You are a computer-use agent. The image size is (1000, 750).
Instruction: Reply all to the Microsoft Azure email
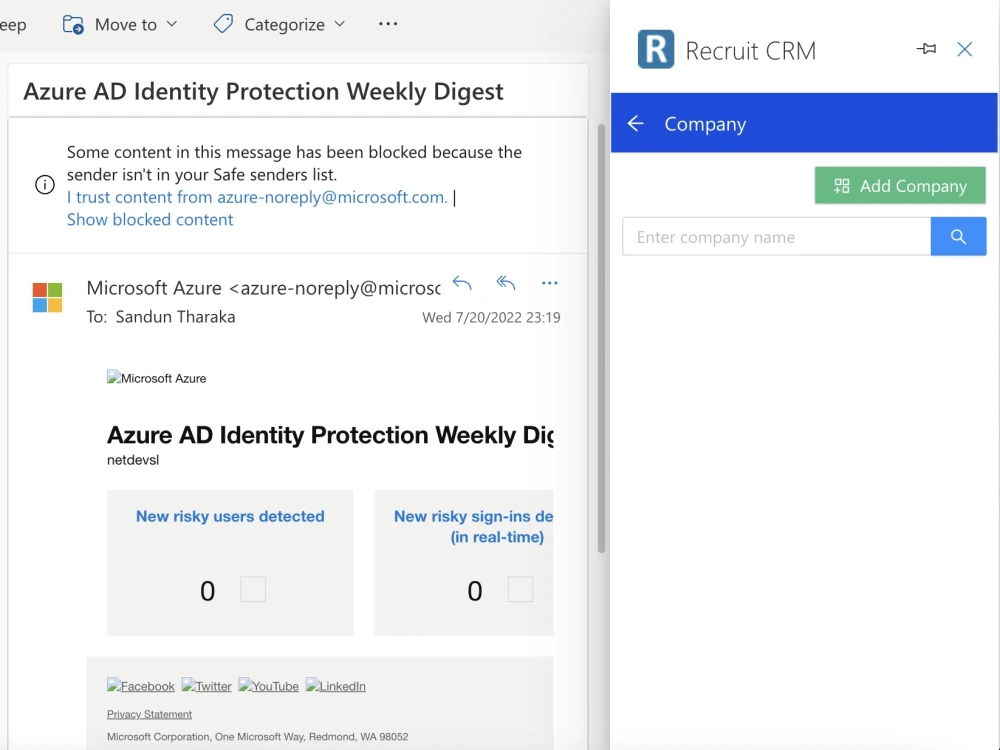point(506,283)
